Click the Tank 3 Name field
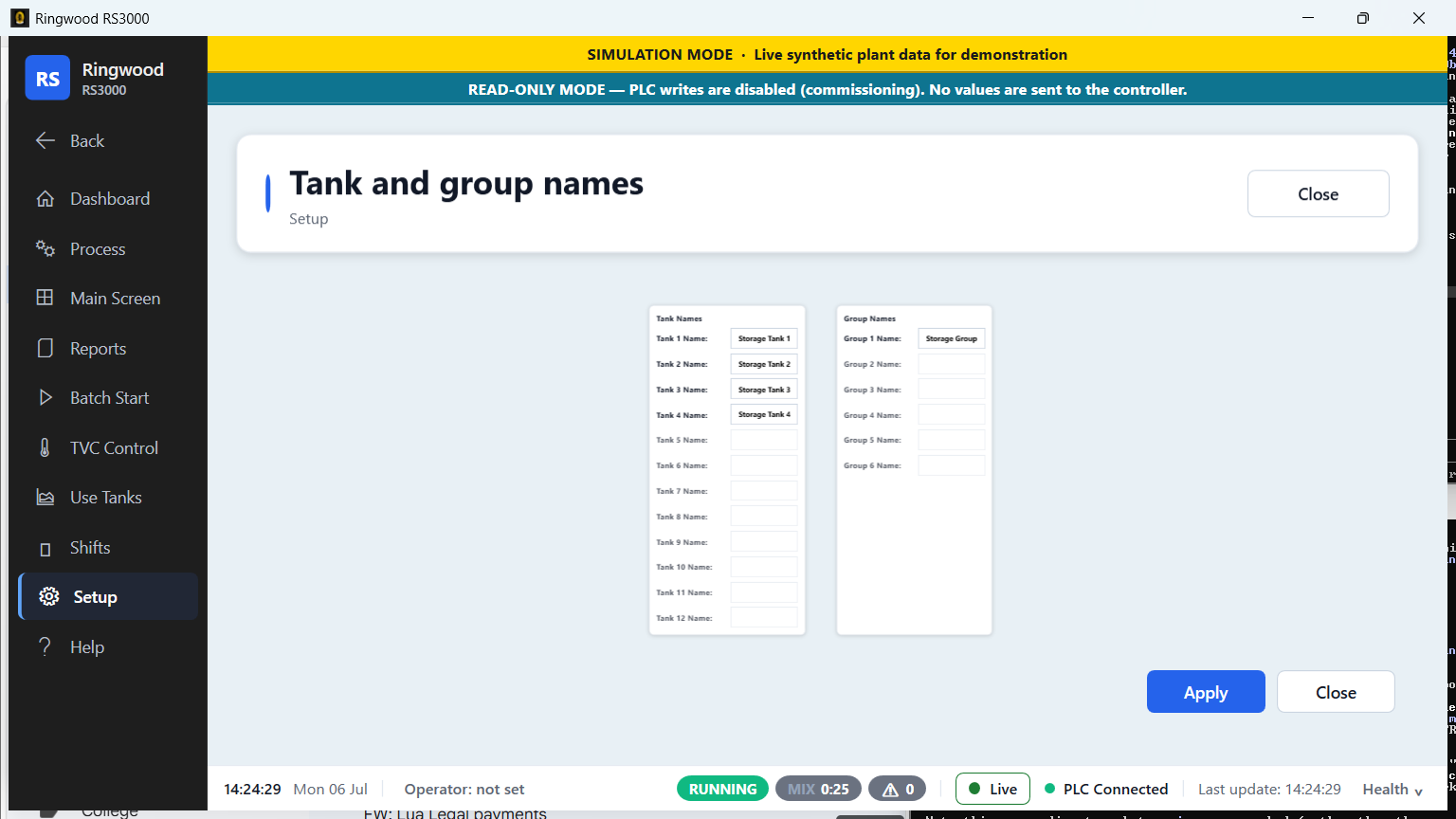This screenshot has height=819, width=1456. pyautogui.click(x=764, y=390)
